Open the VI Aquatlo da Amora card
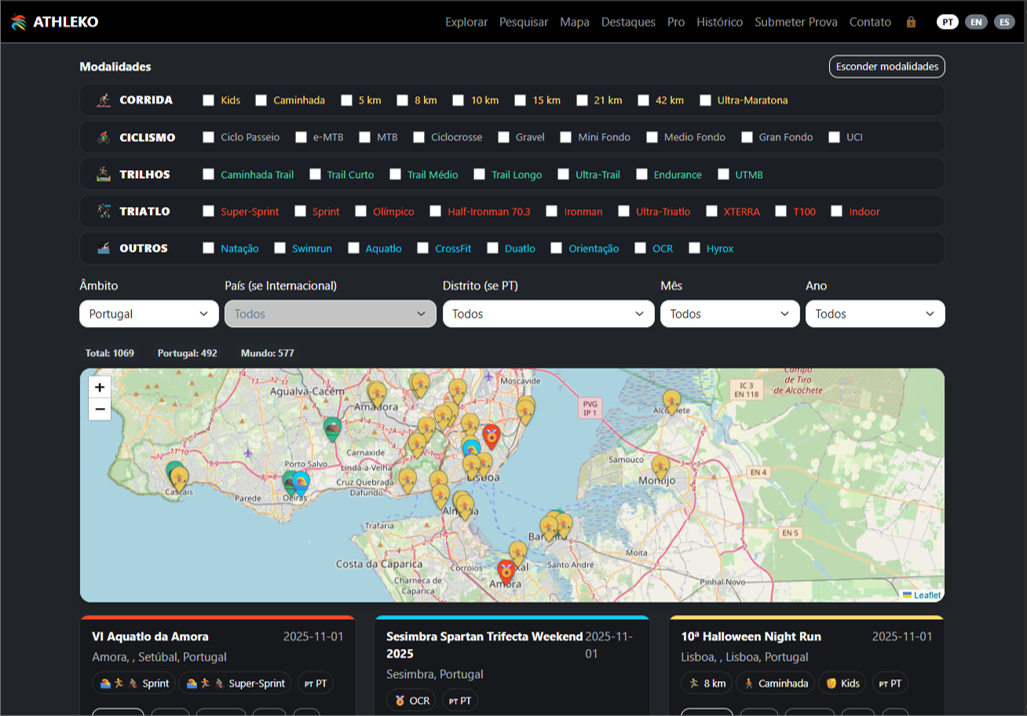 (x=150, y=636)
